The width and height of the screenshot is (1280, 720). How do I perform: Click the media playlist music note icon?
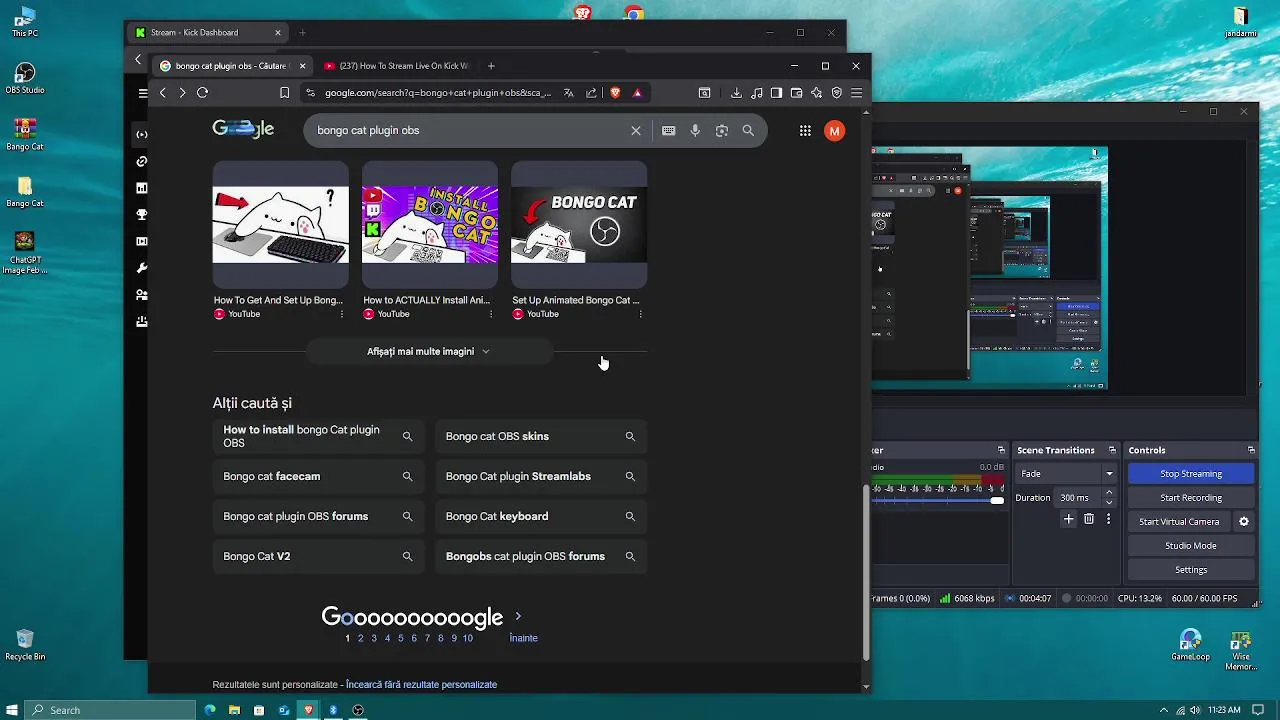tap(757, 93)
